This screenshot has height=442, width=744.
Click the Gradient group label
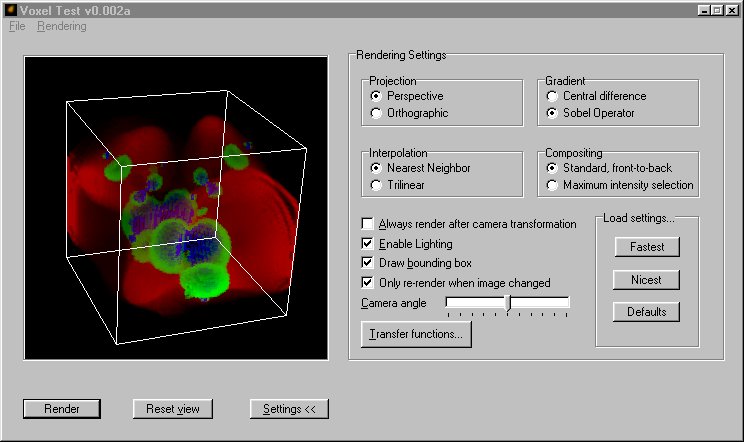click(x=565, y=81)
